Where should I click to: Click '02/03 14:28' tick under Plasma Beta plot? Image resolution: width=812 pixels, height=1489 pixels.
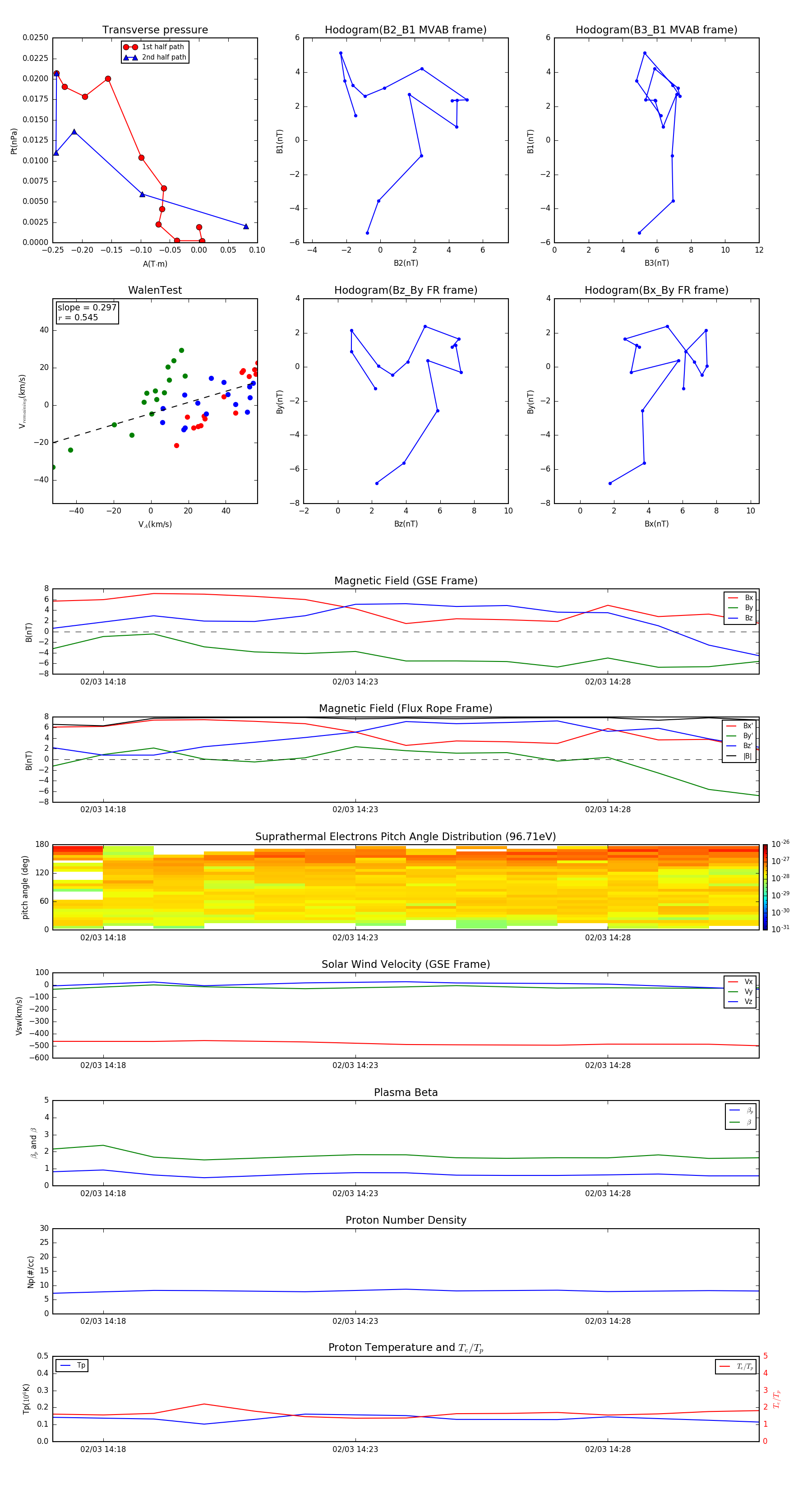[608, 1193]
